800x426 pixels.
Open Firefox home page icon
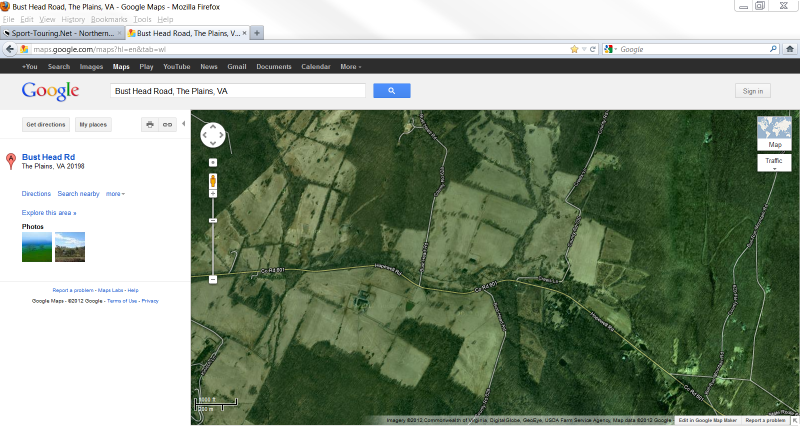pos(790,49)
